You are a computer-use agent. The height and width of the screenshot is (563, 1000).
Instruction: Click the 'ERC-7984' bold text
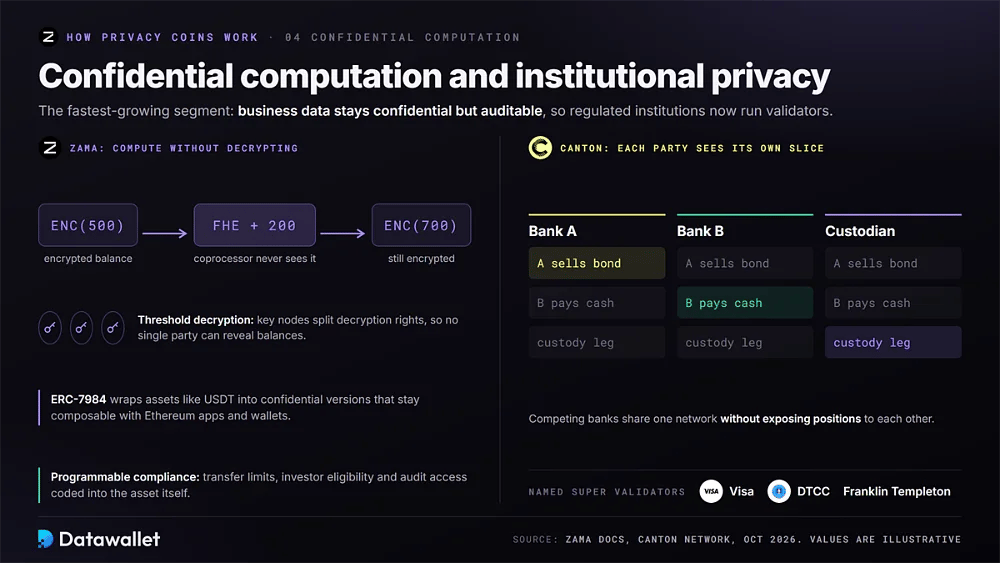[x=78, y=399]
